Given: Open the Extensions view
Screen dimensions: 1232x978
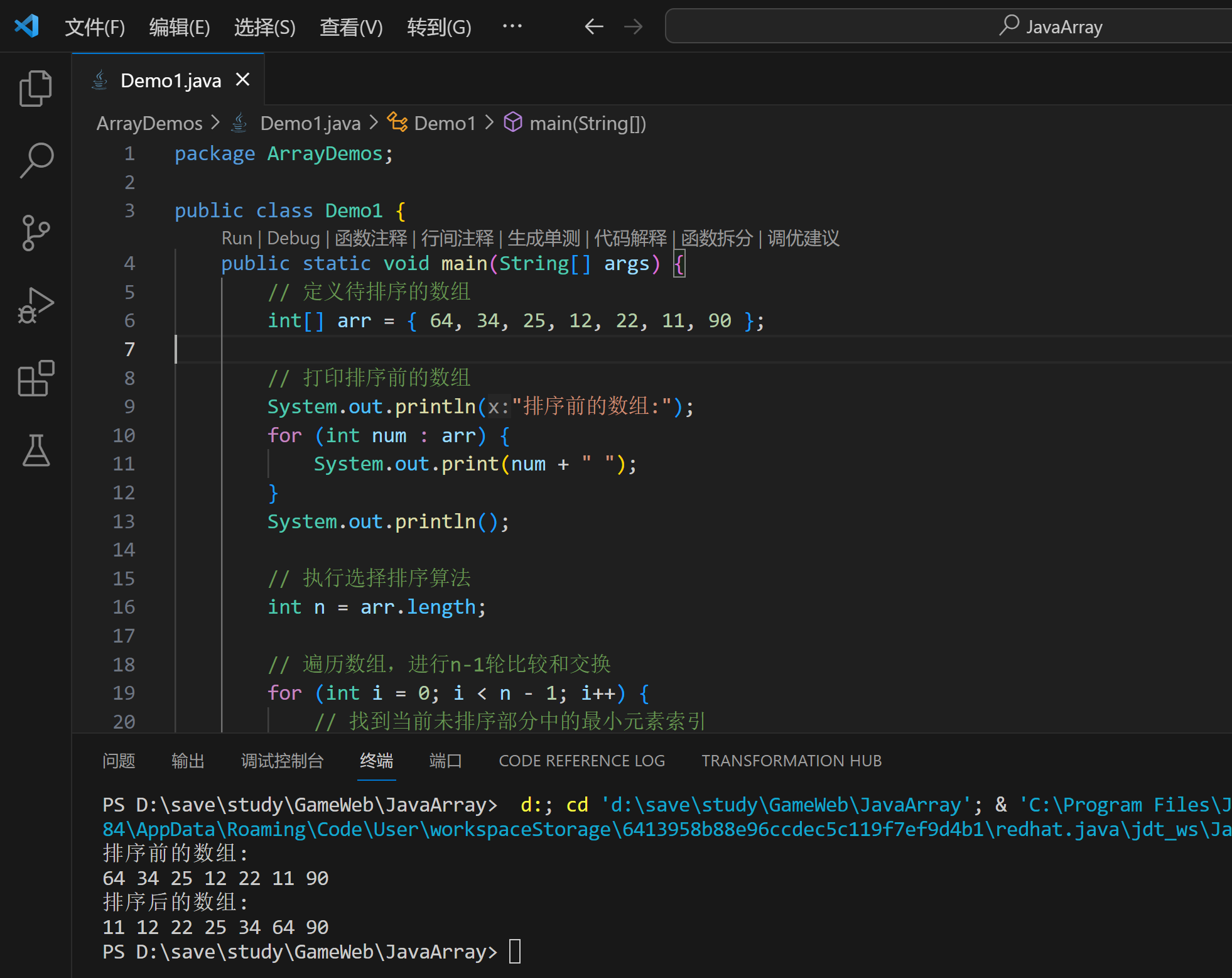Looking at the screenshot, I should tap(36, 378).
